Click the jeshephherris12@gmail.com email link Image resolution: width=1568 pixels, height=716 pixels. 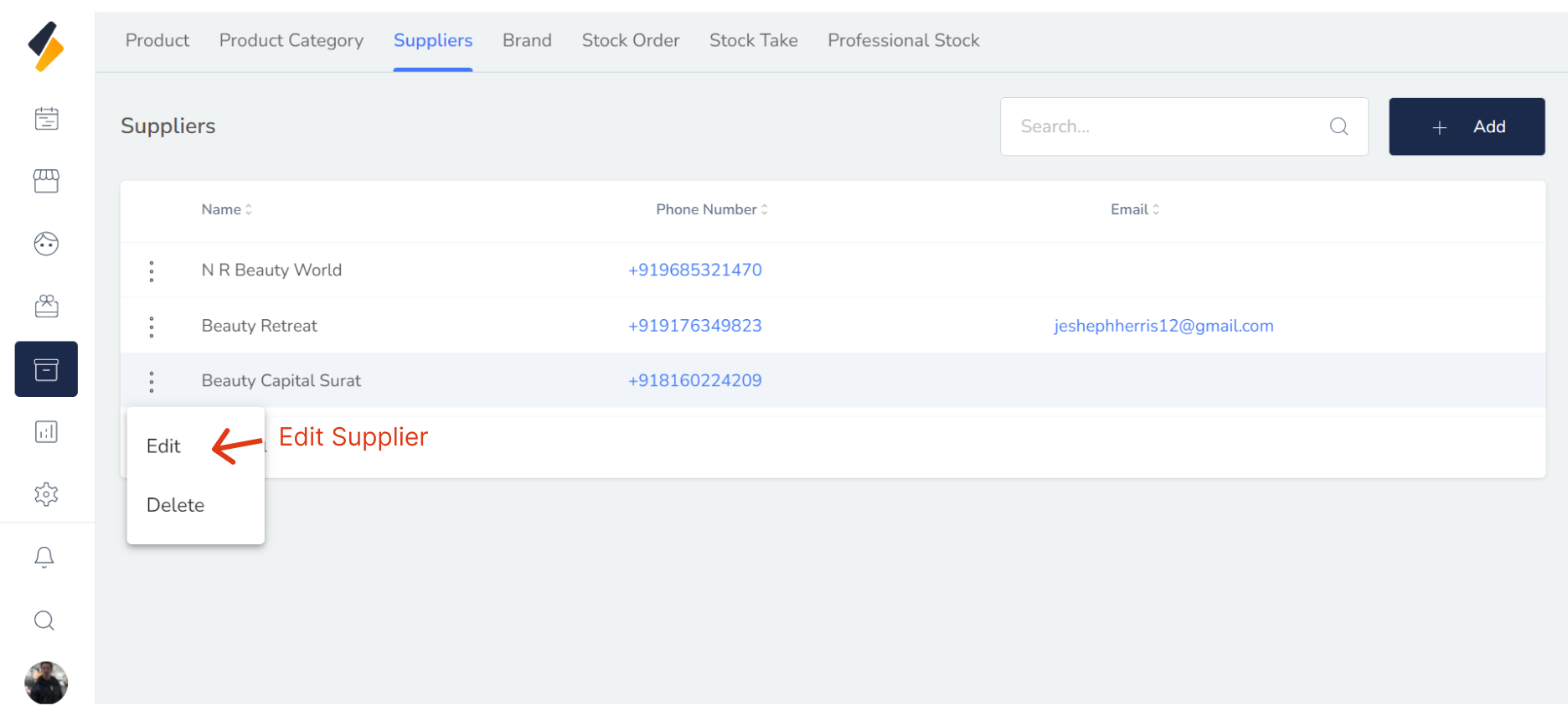pos(1163,326)
